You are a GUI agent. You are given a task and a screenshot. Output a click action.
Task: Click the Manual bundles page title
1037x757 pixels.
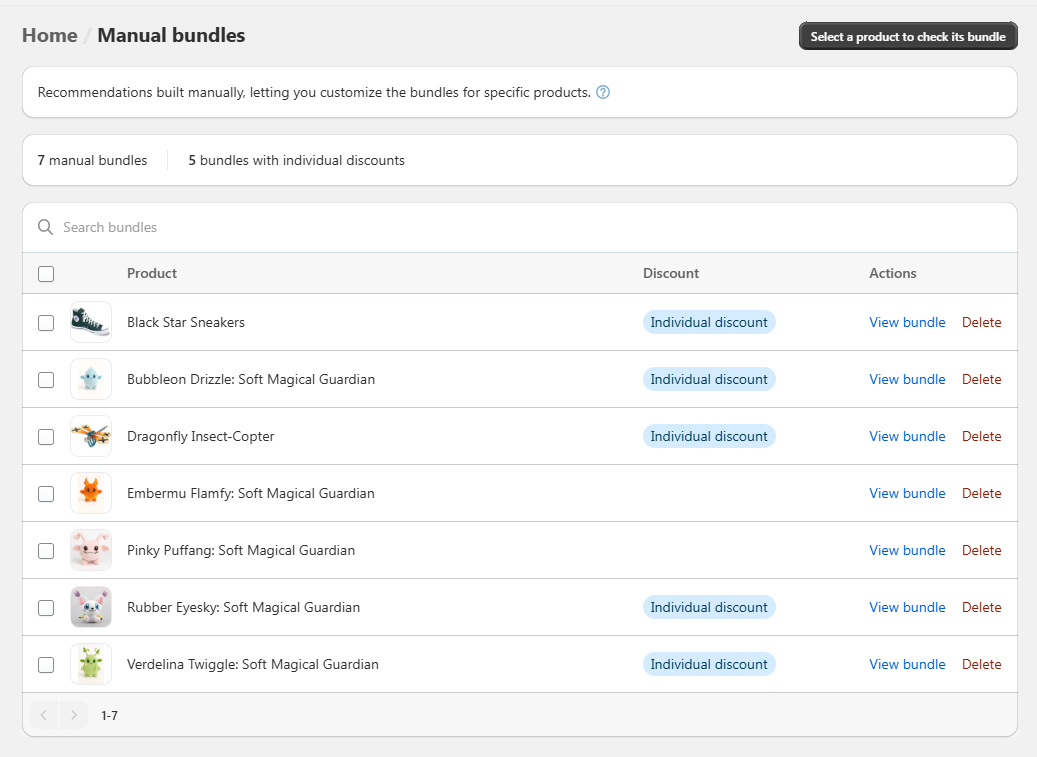(171, 35)
